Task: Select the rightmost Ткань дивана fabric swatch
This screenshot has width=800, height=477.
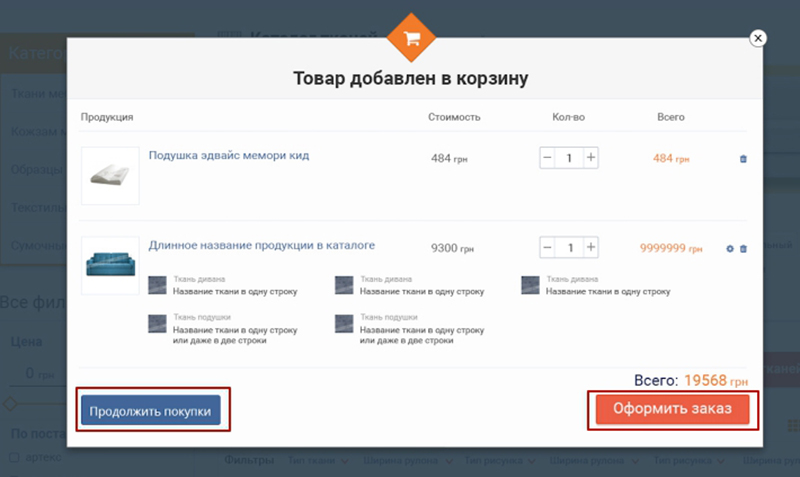Action: point(530,285)
